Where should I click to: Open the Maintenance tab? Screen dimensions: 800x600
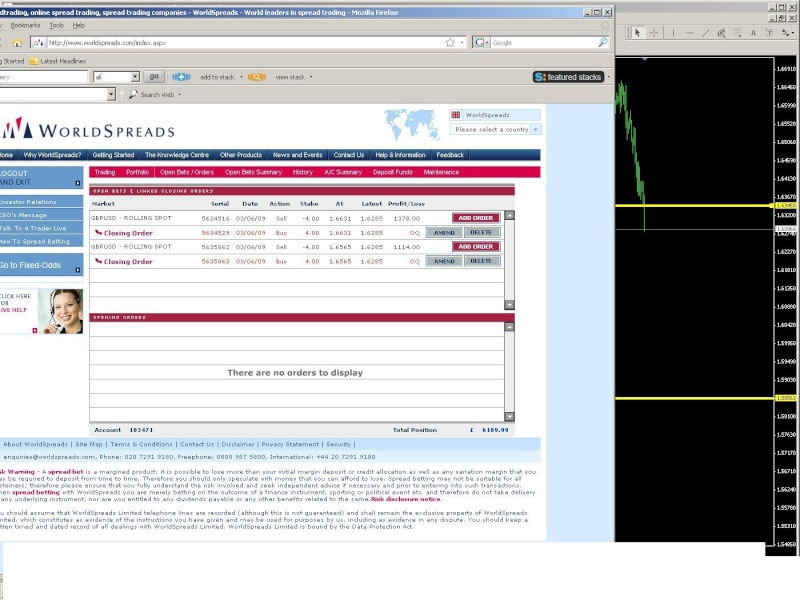(x=441, y=172)
